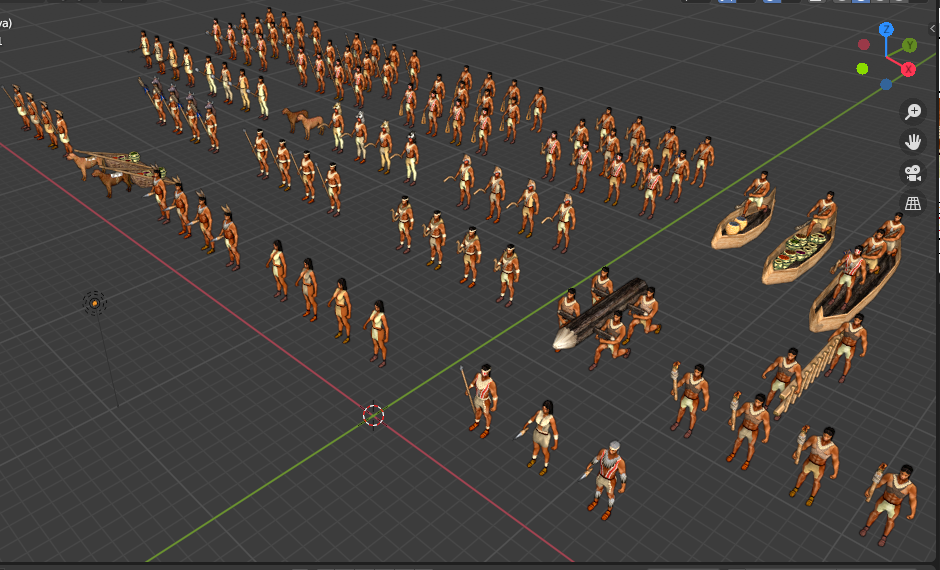Viewport: 940px width, 570px height.
Task: Click the negative Z dark blue gizmo dot
Action: click(886, 85)
